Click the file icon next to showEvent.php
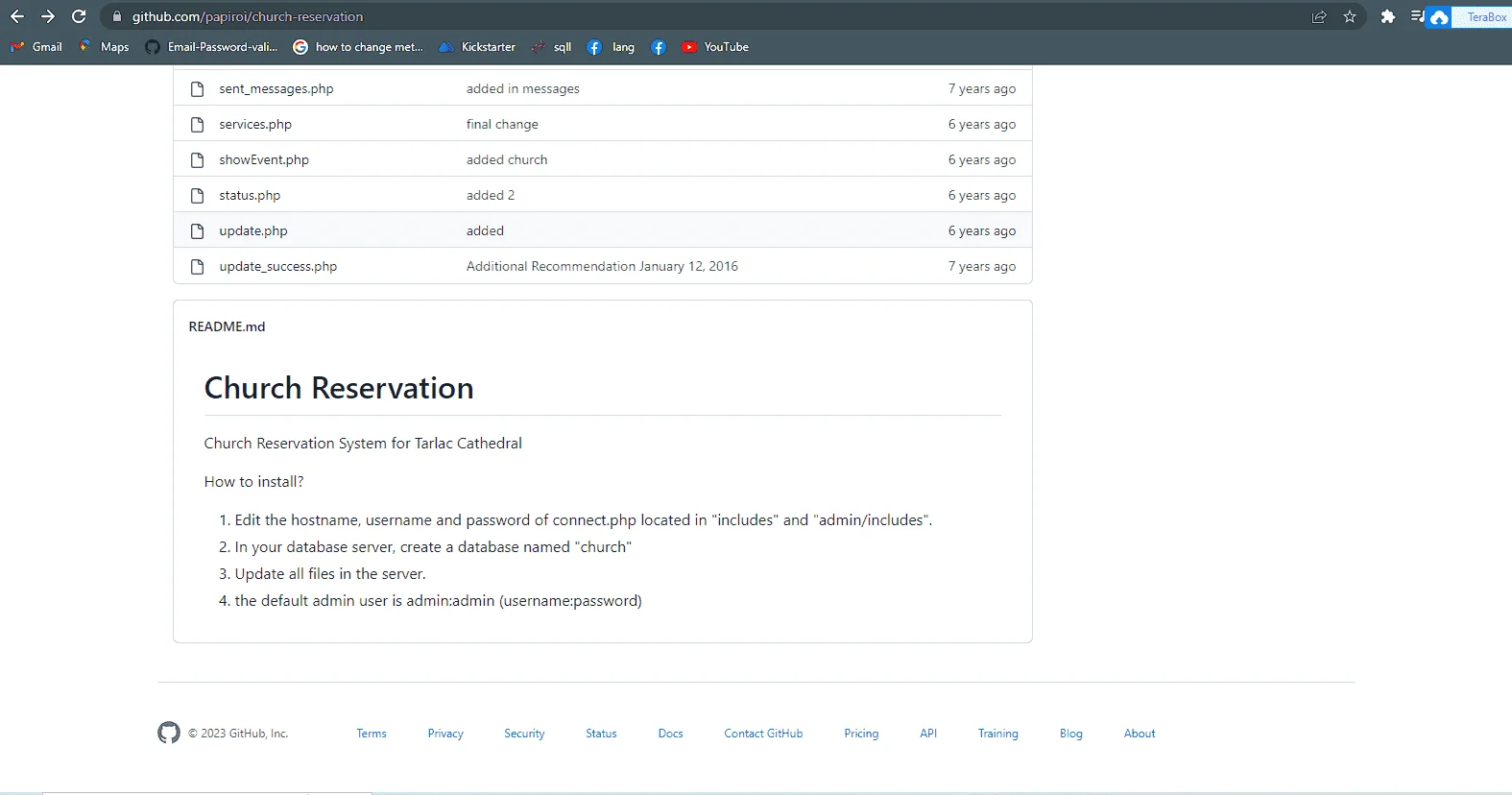The width and height of the screenshot is (1512, 795). click(x=197, y=159)
